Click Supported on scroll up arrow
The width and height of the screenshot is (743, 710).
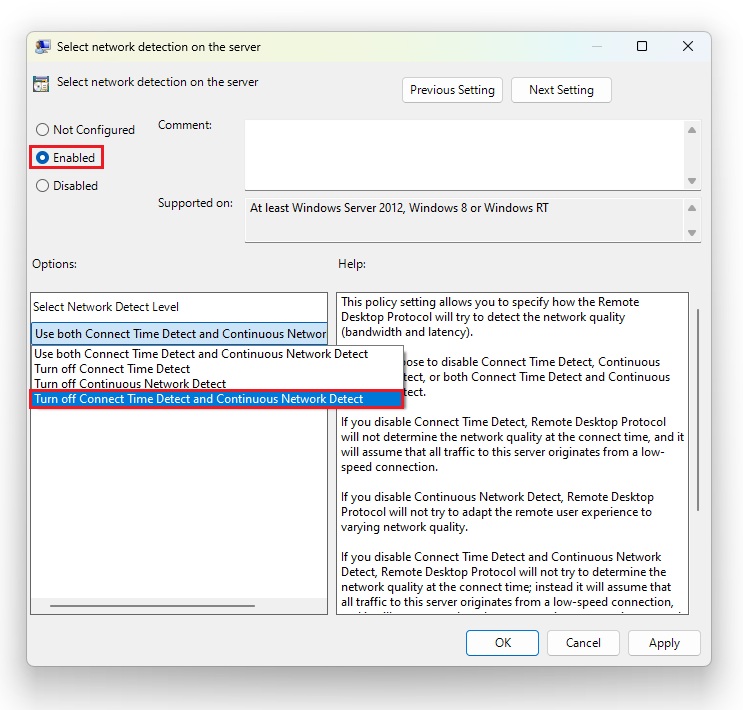click(x=692, y=208)
